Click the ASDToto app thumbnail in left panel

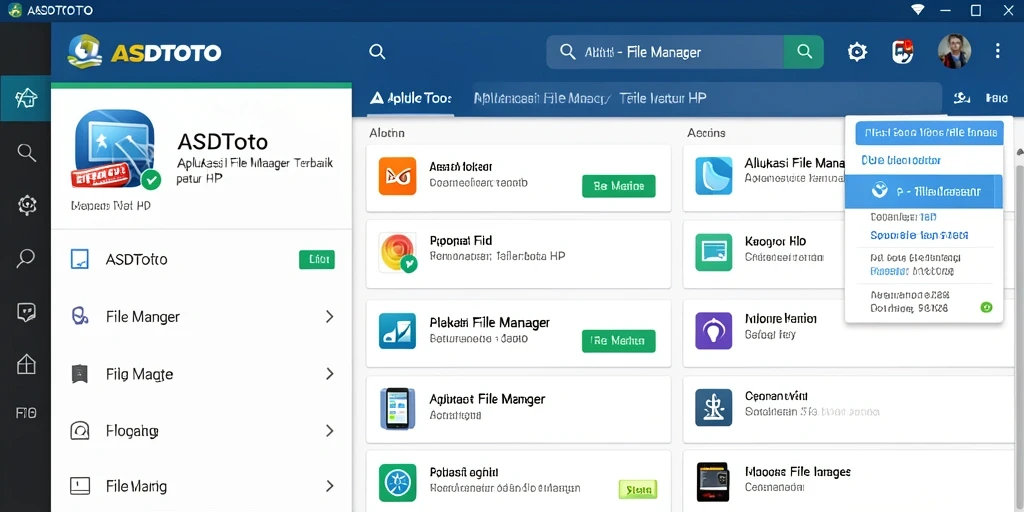click(x=115, y=149)
